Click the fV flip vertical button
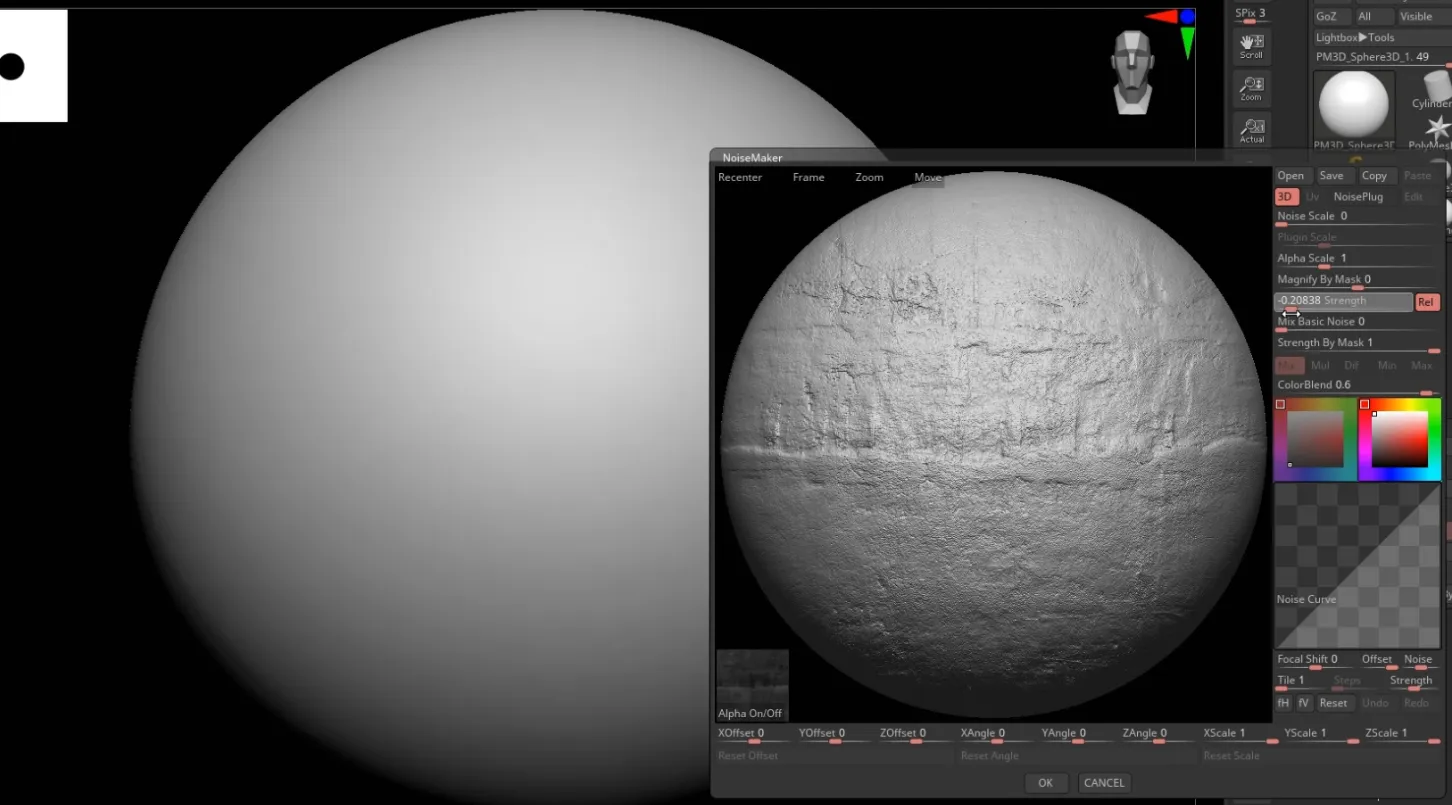This screenshot has height=805, width=1452. [1303, 703]
